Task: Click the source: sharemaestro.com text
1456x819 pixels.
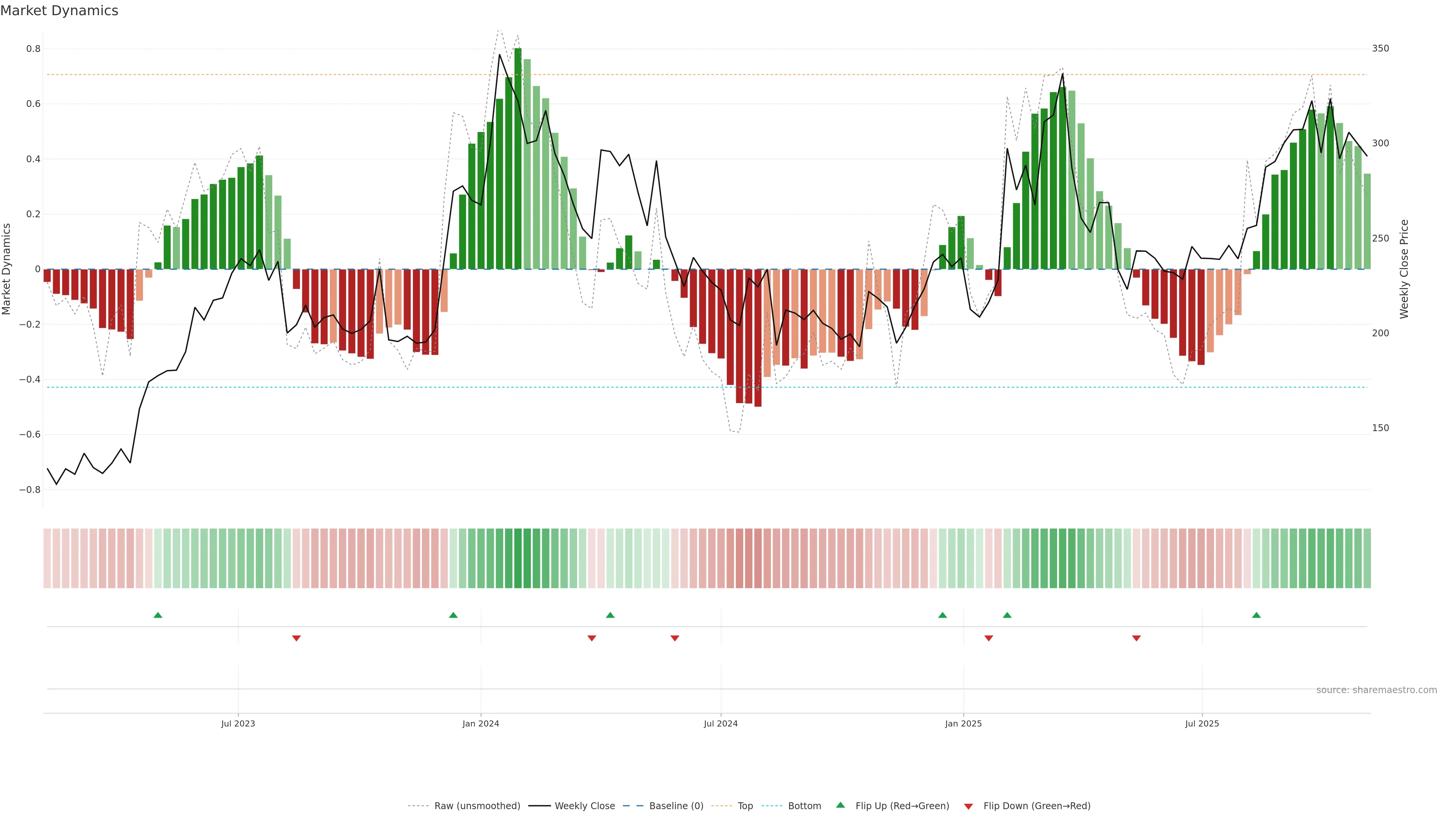Action: 1376,690
